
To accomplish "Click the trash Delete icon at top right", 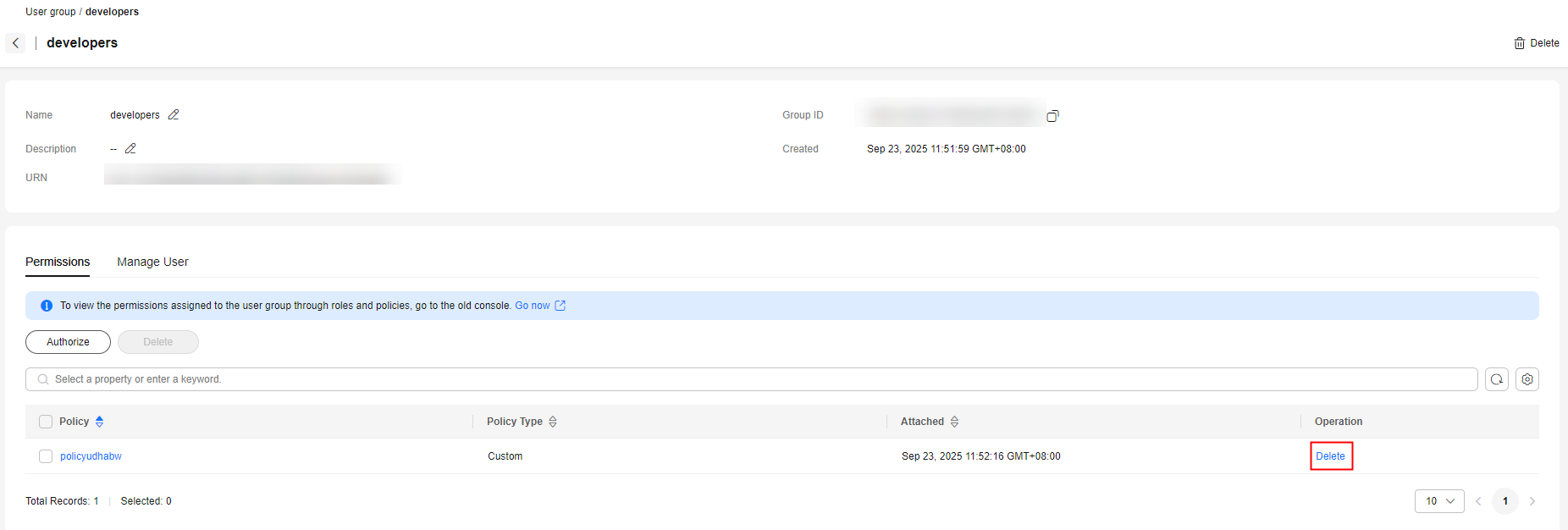I will (x=1519, y=43).
